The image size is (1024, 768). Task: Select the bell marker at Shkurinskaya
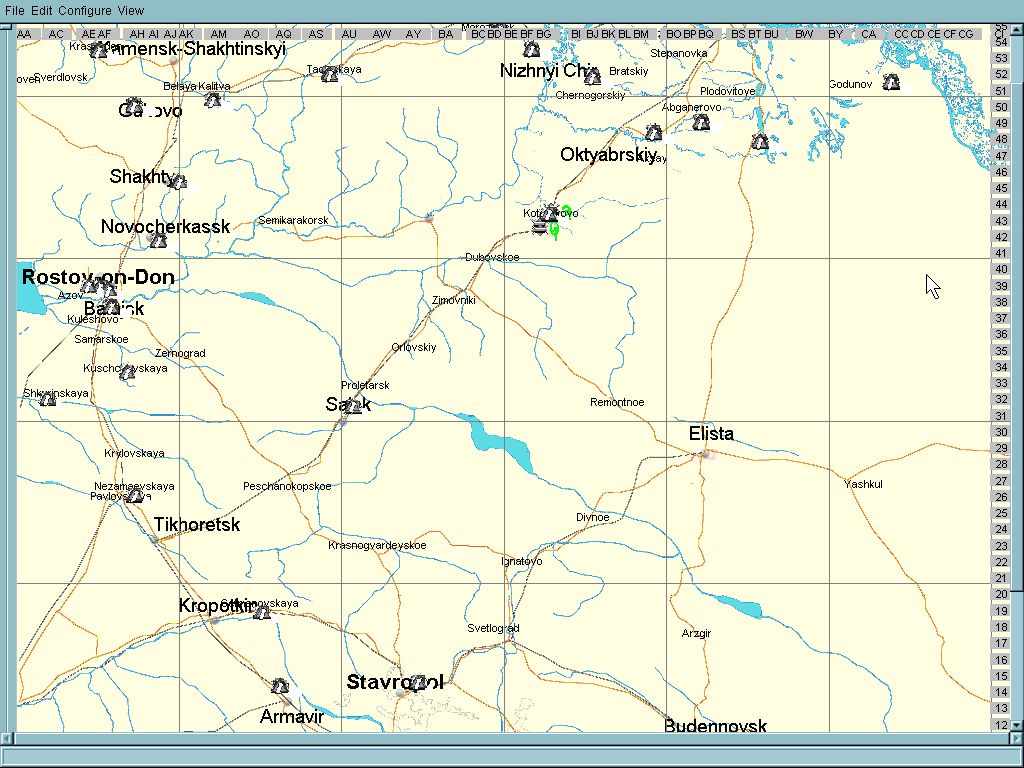click(x=48, y=398)
